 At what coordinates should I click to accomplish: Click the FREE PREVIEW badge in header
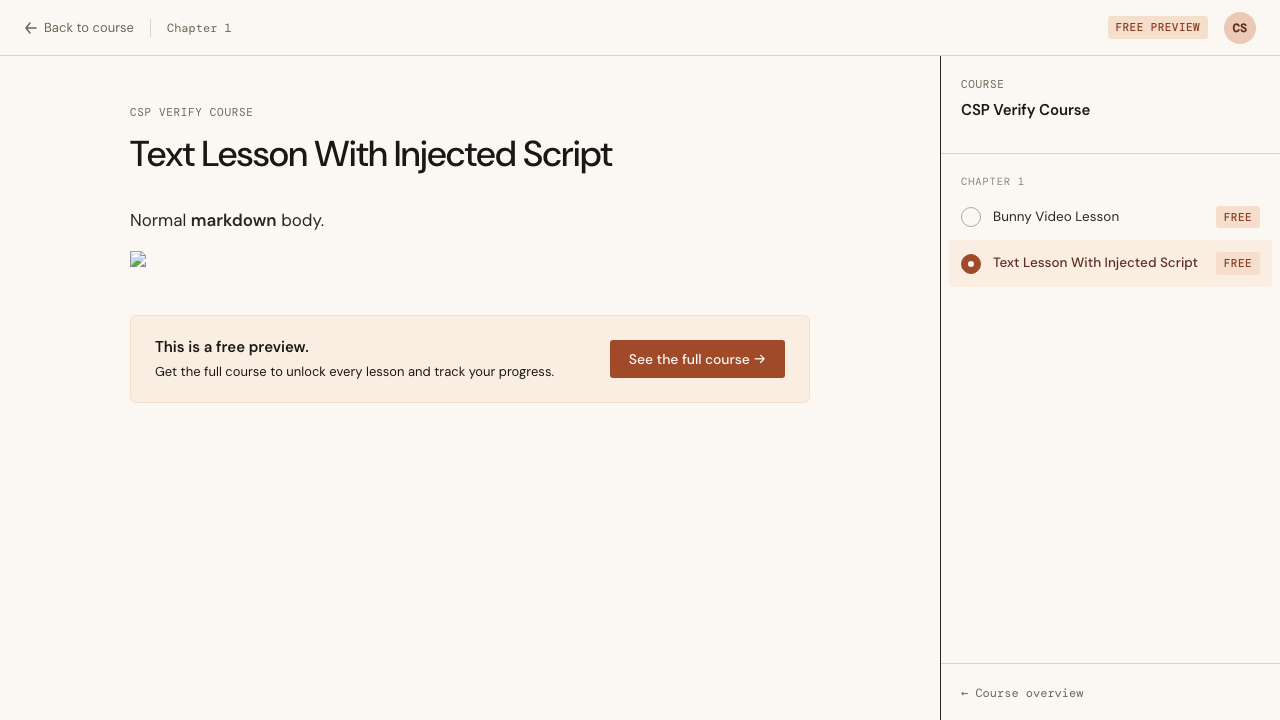tap(1157, 28)
